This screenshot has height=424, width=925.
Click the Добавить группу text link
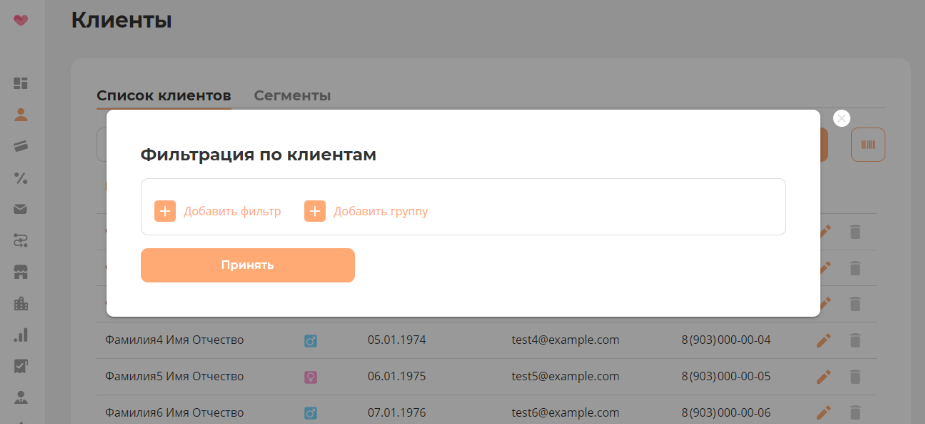pos(380,211)
